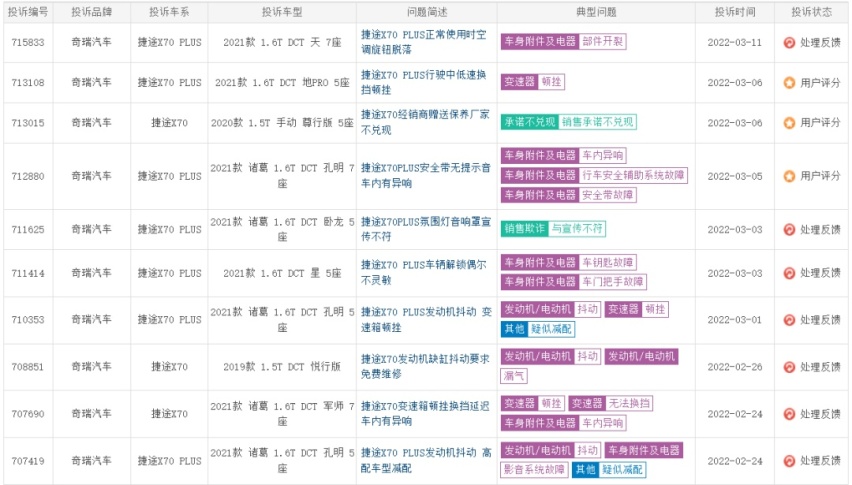Click the 典型问题 column header
The width and height of the screenshot is (852, 485).
(x=596, y=12)
